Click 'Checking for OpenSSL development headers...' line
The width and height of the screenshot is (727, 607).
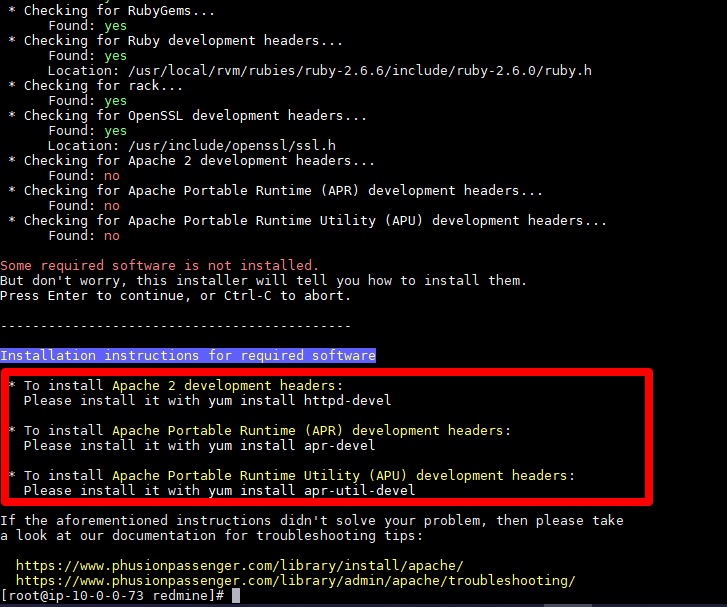pos(188,115)
